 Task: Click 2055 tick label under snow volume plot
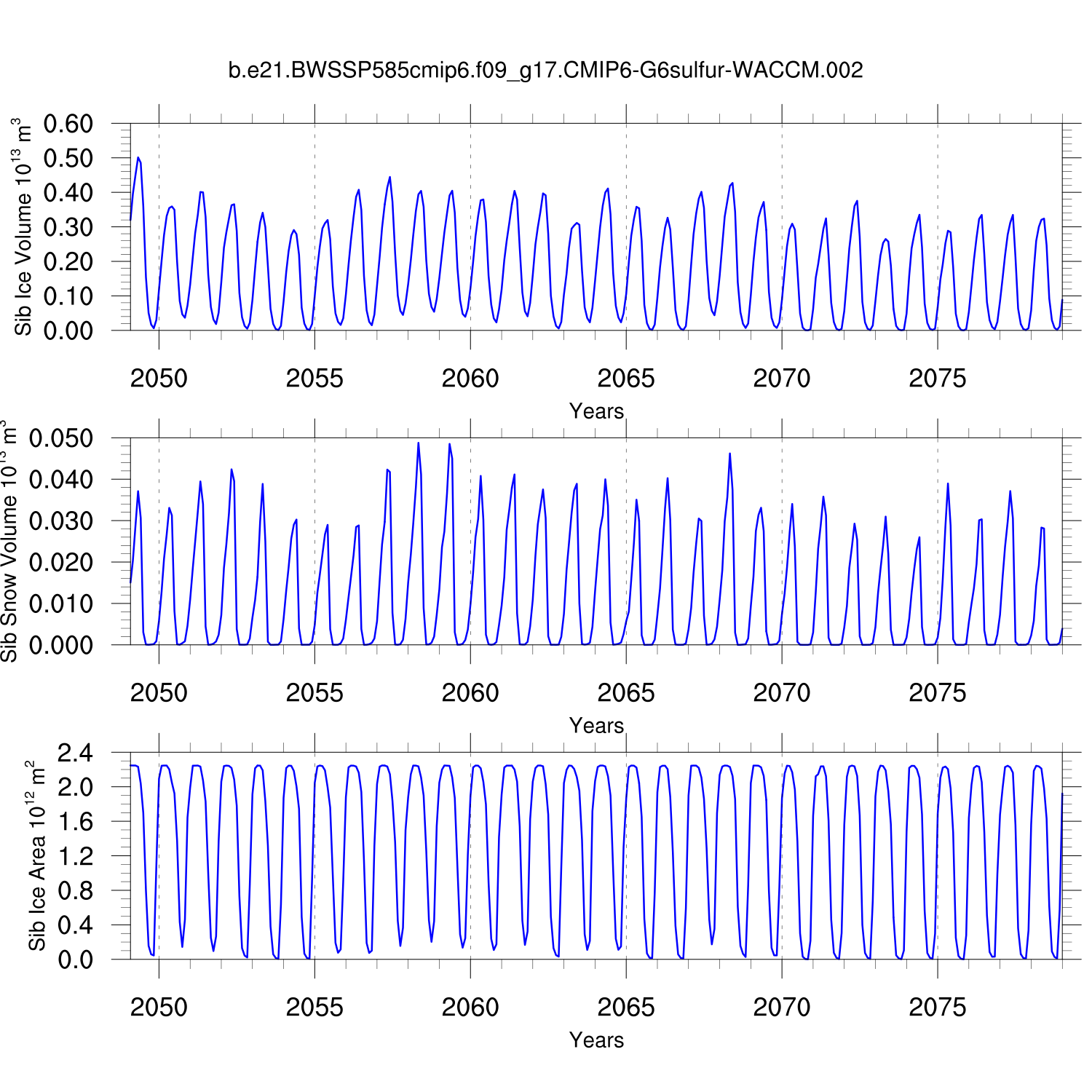[314, 693]
